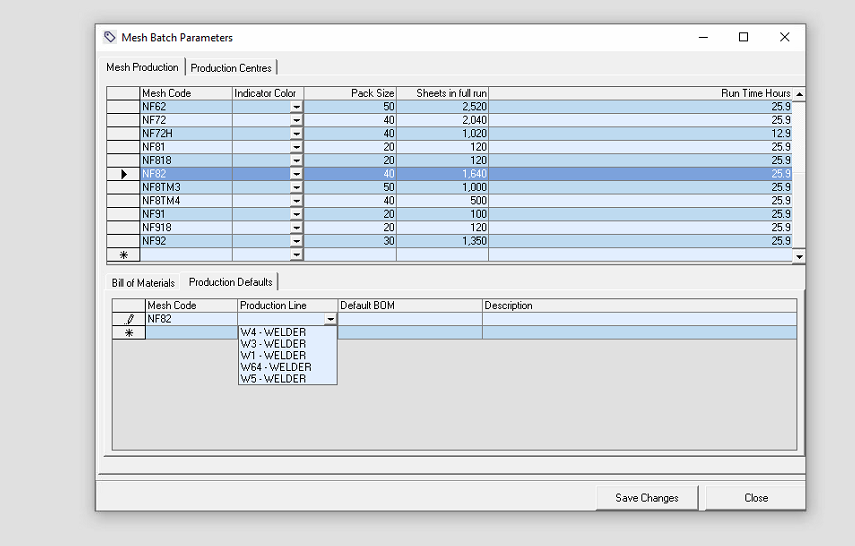
Task: Open Indicator Color dropdown for NF8TM3
Action: 296,187
